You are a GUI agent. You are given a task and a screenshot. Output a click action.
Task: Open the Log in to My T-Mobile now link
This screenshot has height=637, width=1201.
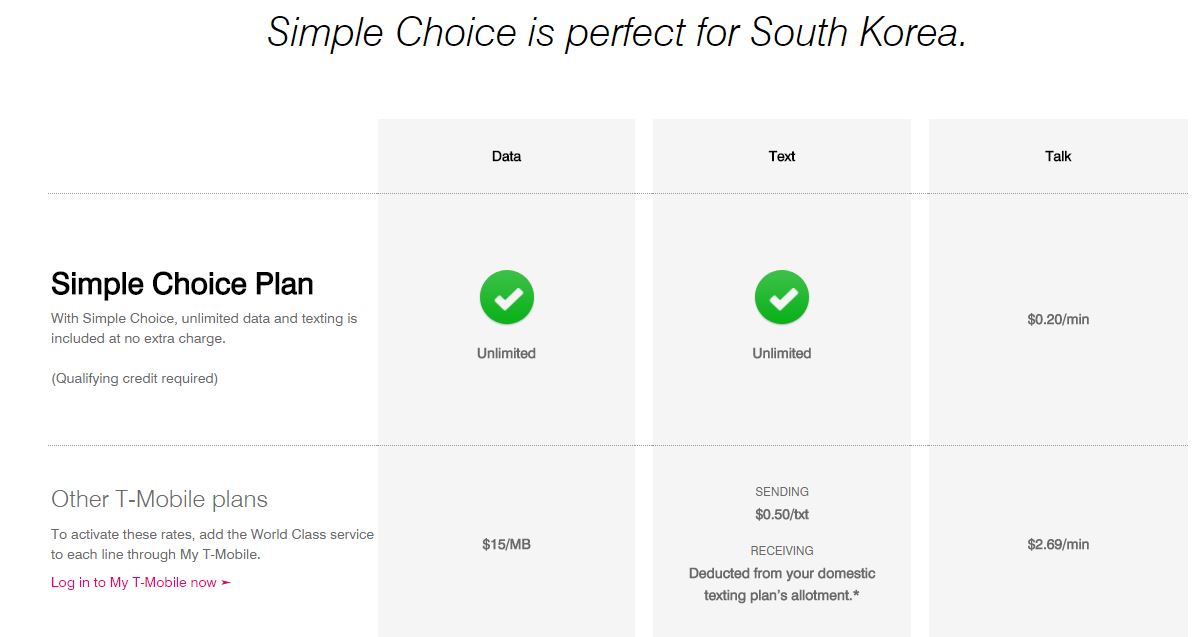tap(141, 582)
